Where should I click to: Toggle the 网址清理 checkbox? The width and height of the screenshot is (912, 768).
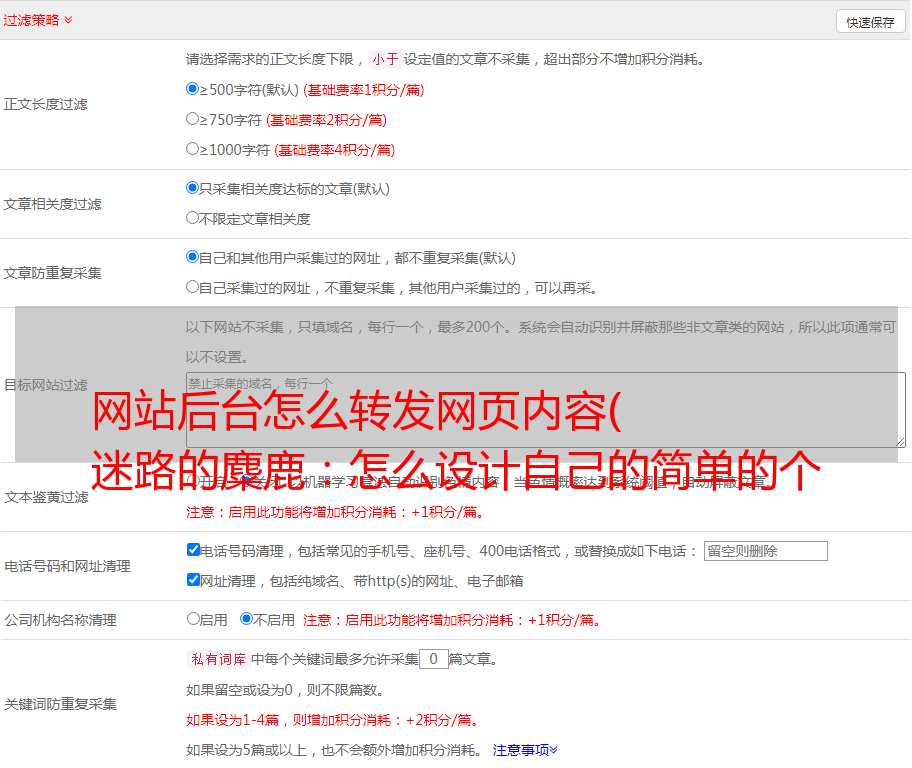(193, 580)
